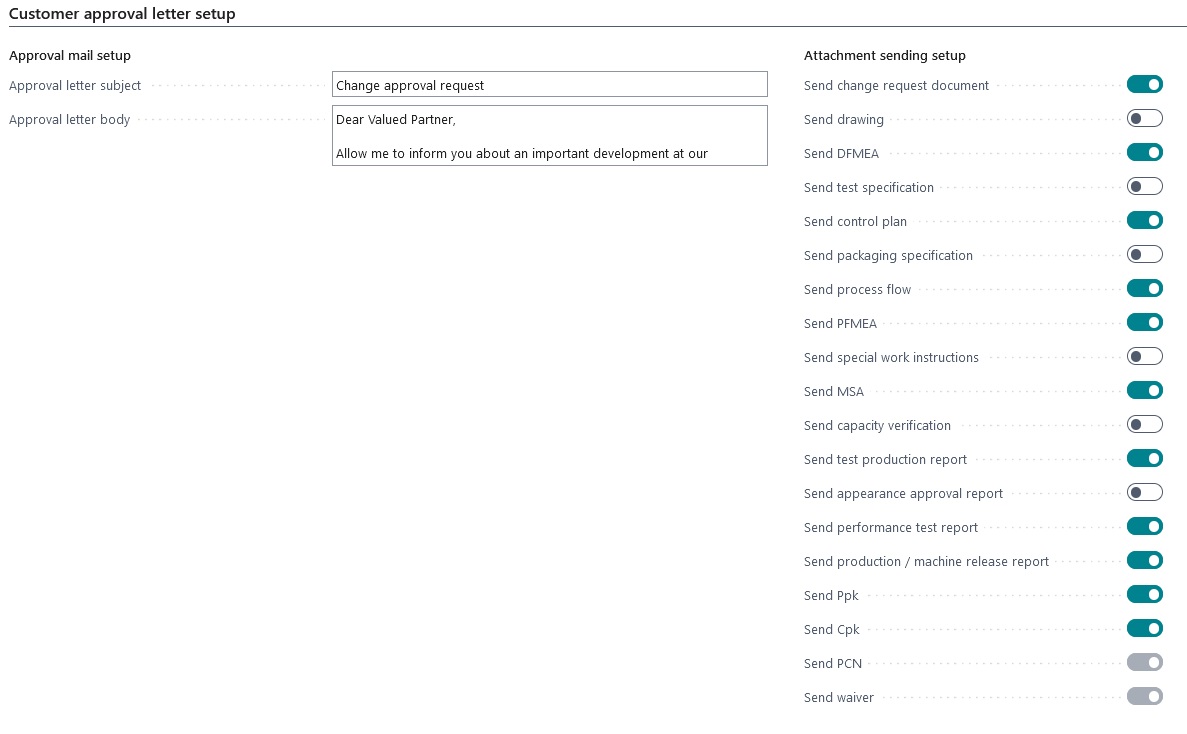This screenshot has width=1187, height=734.
Task: Enable Send drawing toggle
Action: pyautogui.click(x=1144, y=119)
